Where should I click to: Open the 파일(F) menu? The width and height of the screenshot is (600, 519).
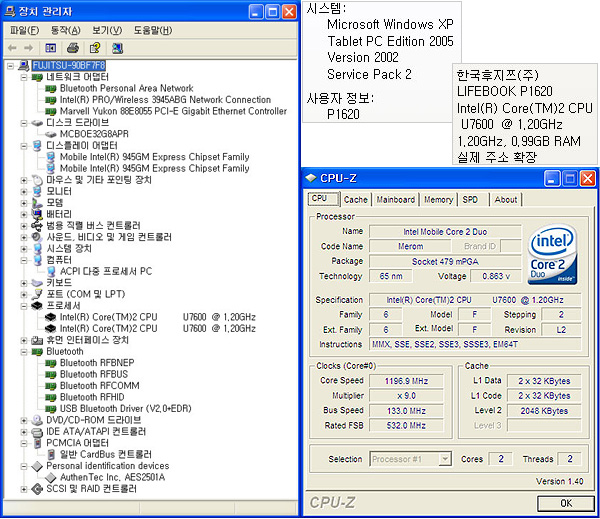pyautogui.click(x=24, y=30)
